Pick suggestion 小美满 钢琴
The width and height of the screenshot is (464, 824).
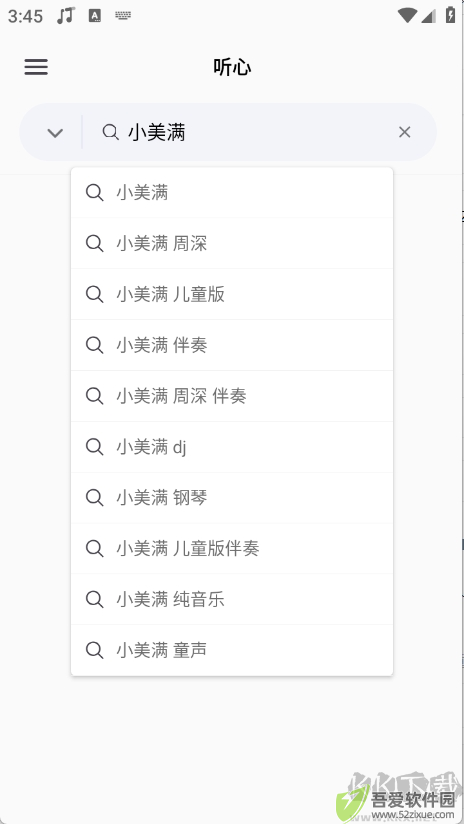pos(232,498)
